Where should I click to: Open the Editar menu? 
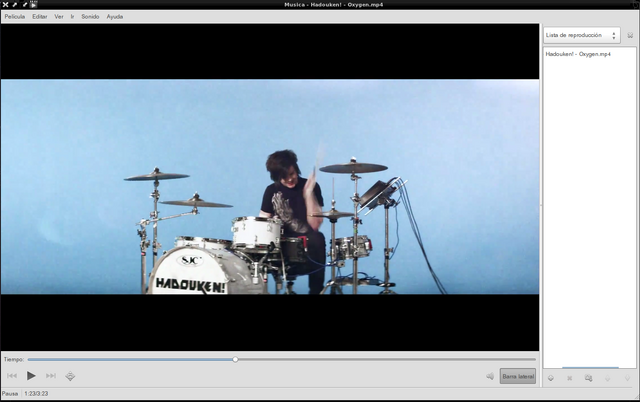pos(40,17)
